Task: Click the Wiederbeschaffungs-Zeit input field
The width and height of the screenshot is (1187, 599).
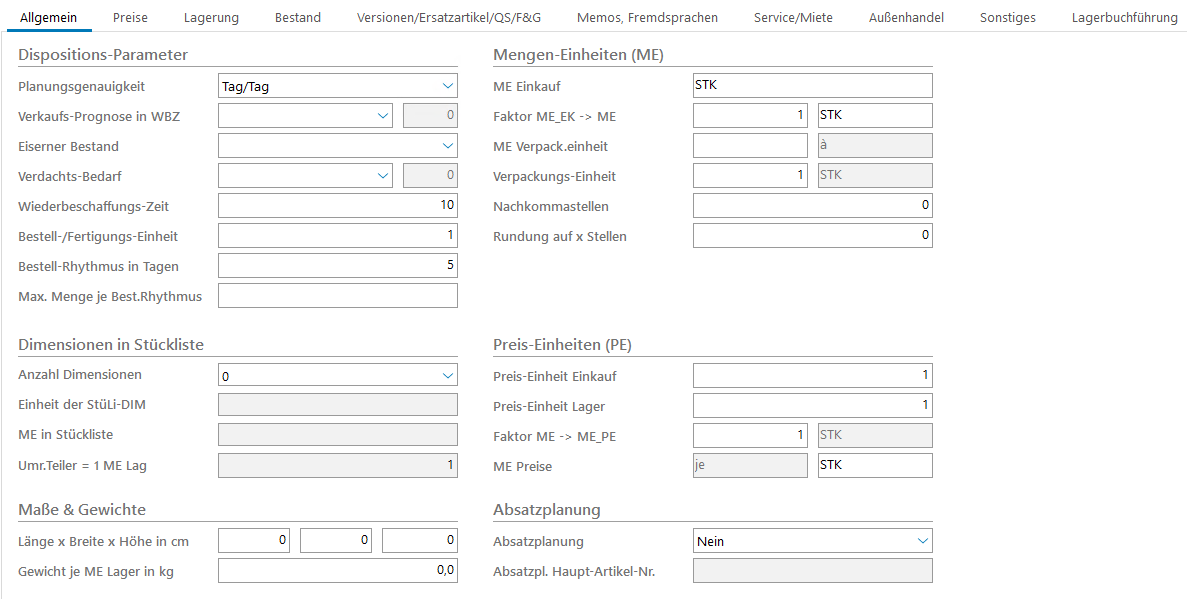Action: pyautogui.click(x=337, y=206)
